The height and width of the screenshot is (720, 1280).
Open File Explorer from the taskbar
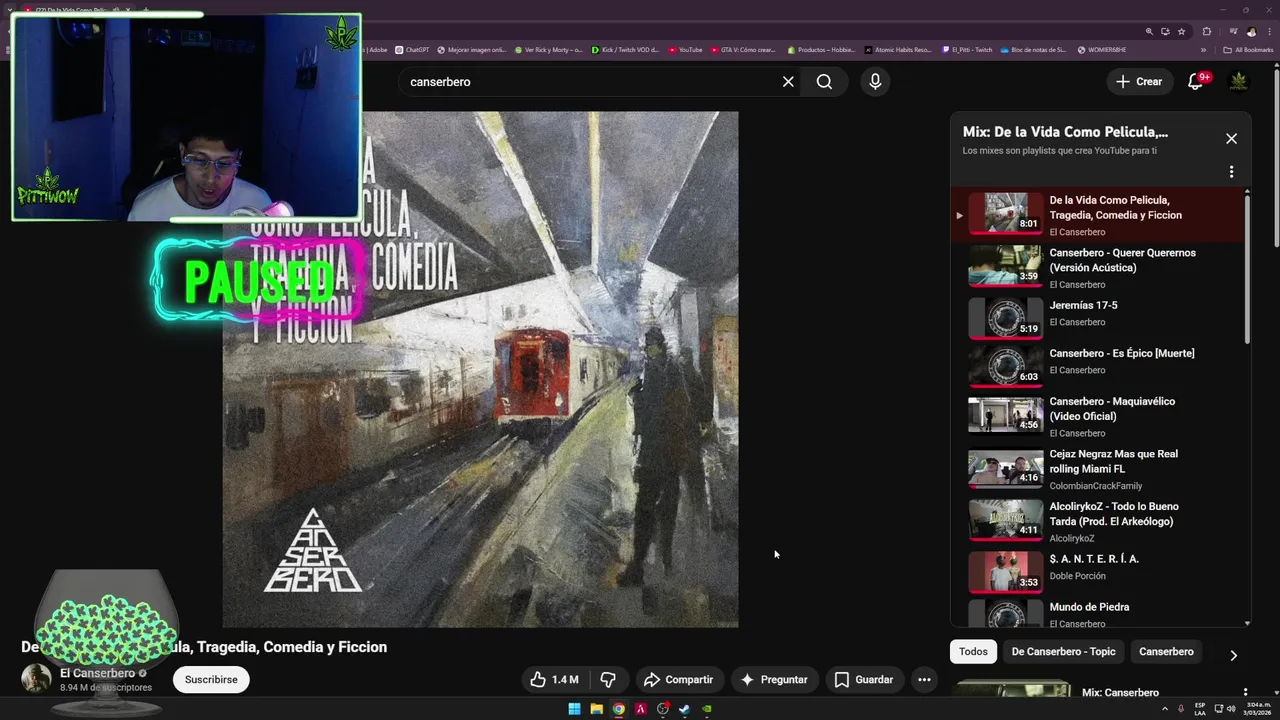(x=596, y=709)
